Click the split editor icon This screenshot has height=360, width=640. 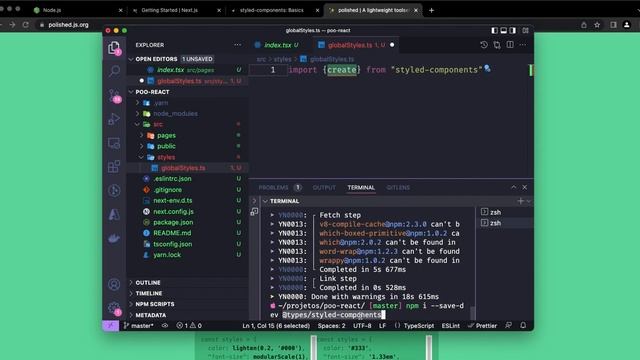pyautogui.click(x=510, y=45)
